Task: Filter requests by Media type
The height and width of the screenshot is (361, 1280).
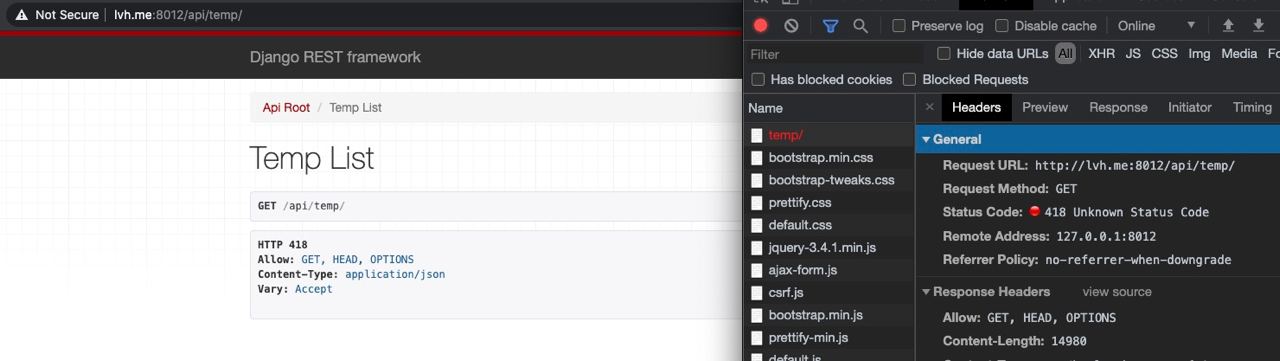Action: pyautogui.click(x=1239, y=53)
